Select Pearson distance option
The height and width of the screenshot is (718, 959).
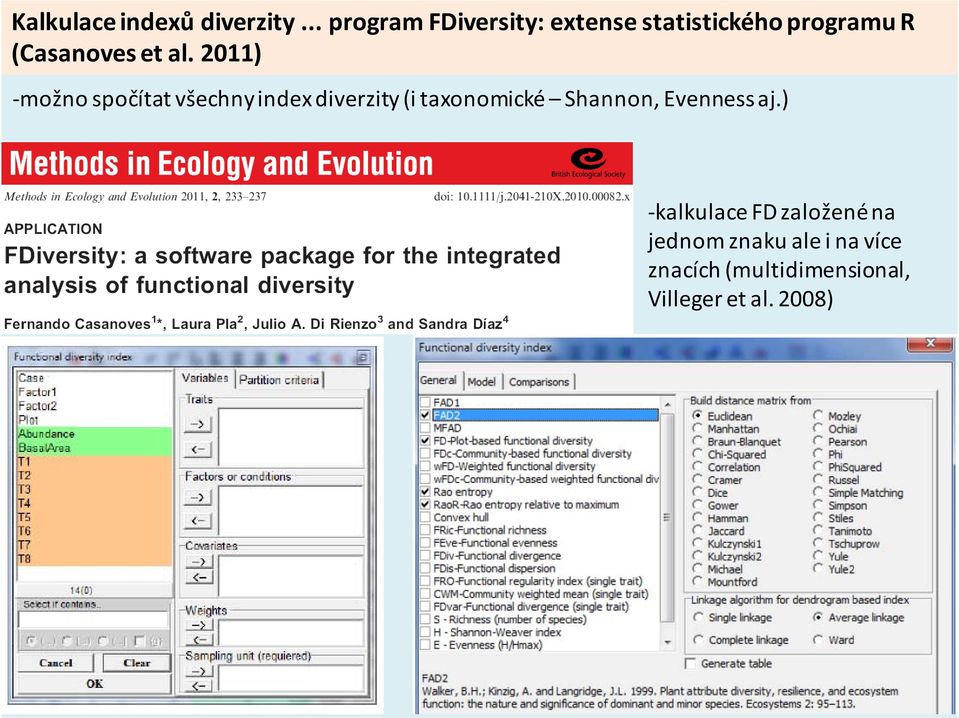coord(818,441)
